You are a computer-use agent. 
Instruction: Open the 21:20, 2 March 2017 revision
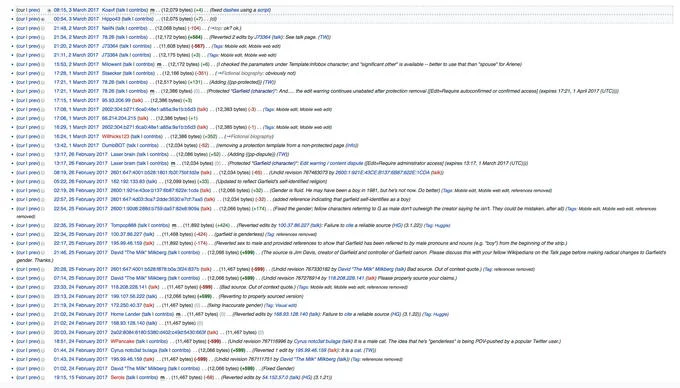coord(76,46)
